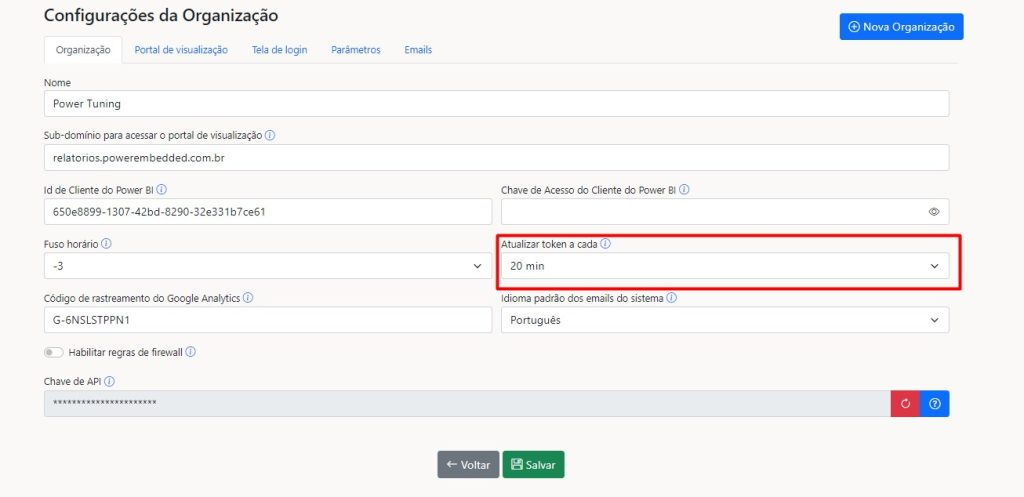This screenshot has width=1024, height=497.
Task: Open the Parâmetros tab
Action: pyautogui.click(x=355, y=50)
